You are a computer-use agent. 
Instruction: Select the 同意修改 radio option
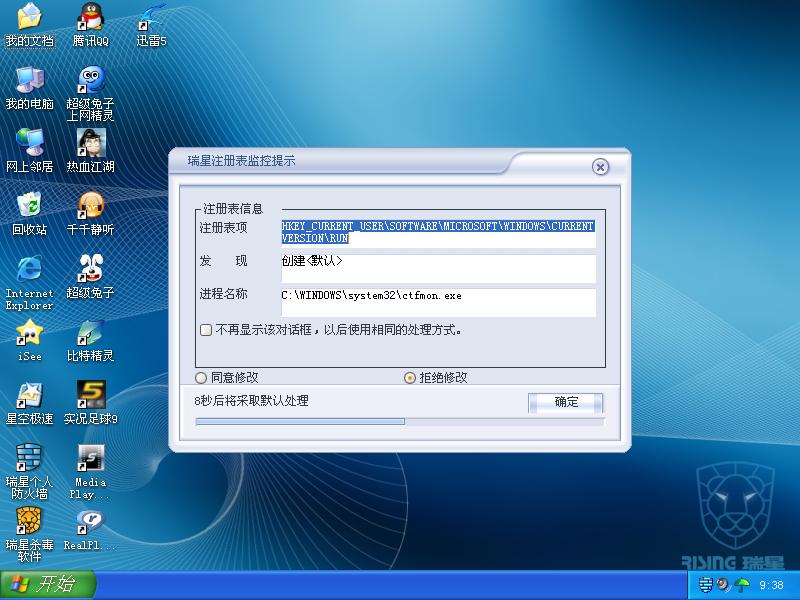201,378
